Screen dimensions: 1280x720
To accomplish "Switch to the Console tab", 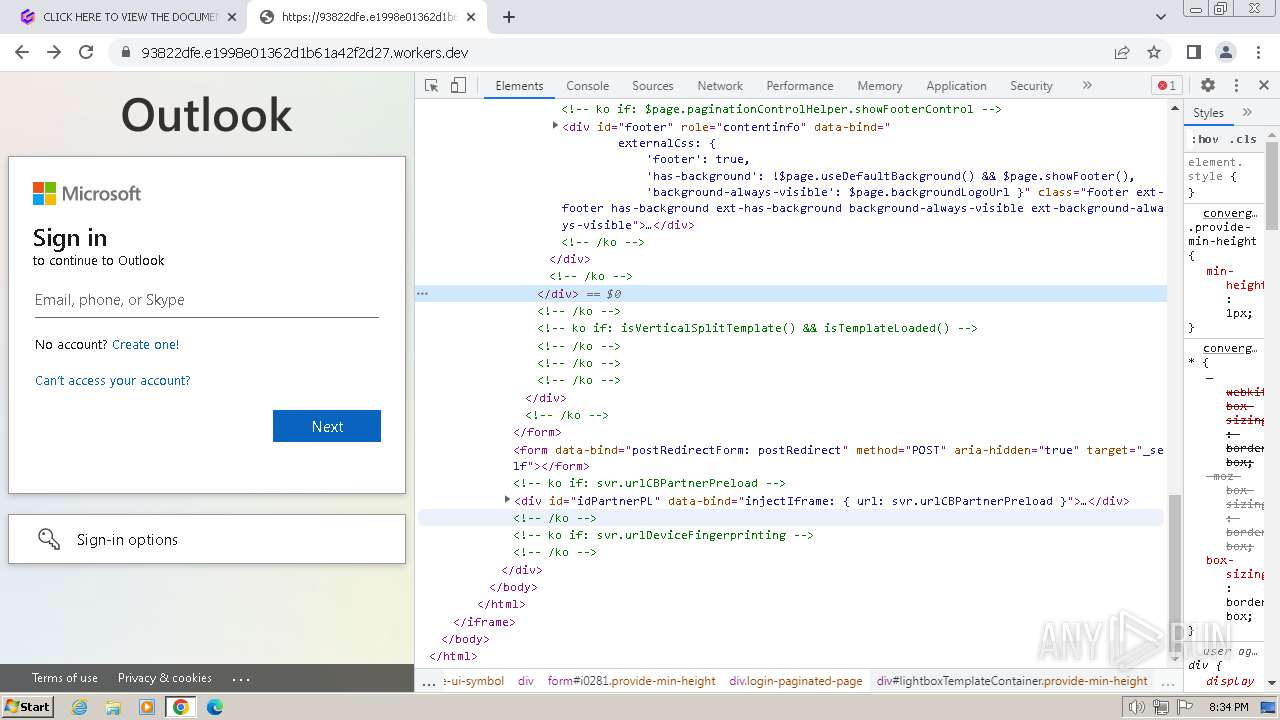I will point(587,86).
